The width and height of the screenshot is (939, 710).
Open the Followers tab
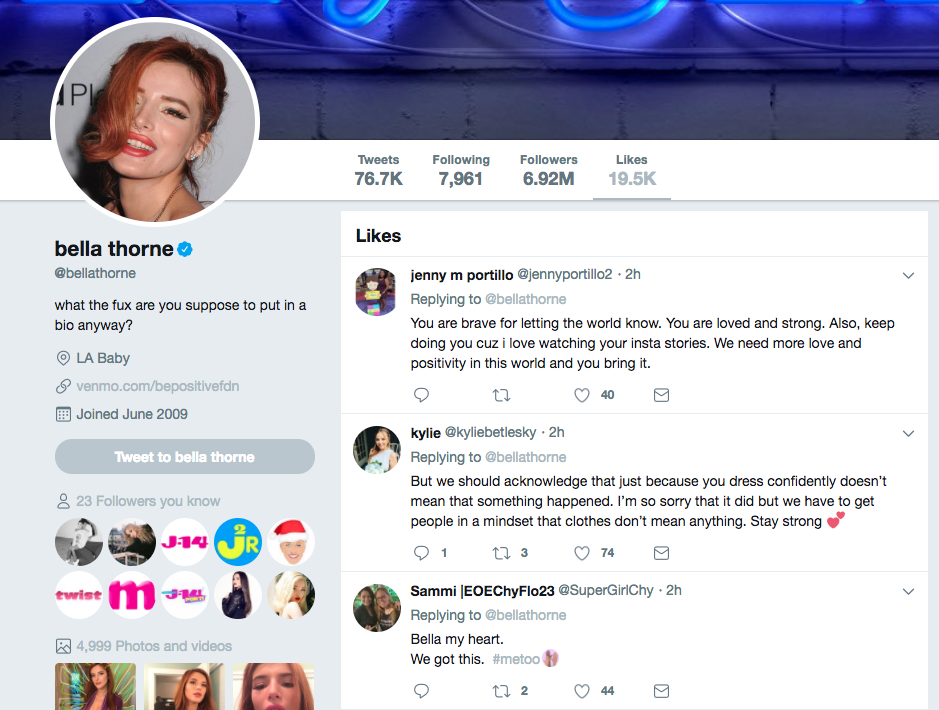coord(548,171)
